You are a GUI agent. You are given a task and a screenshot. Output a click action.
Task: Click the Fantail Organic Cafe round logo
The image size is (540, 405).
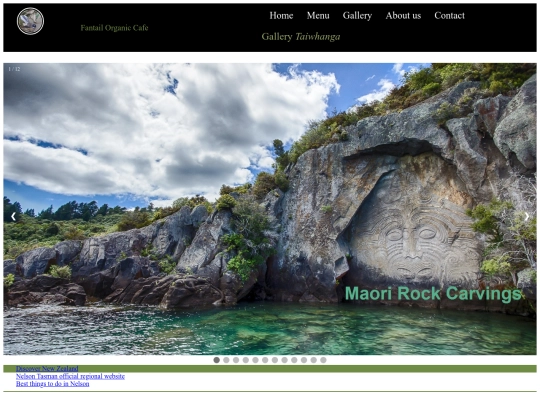pos(30,21)
